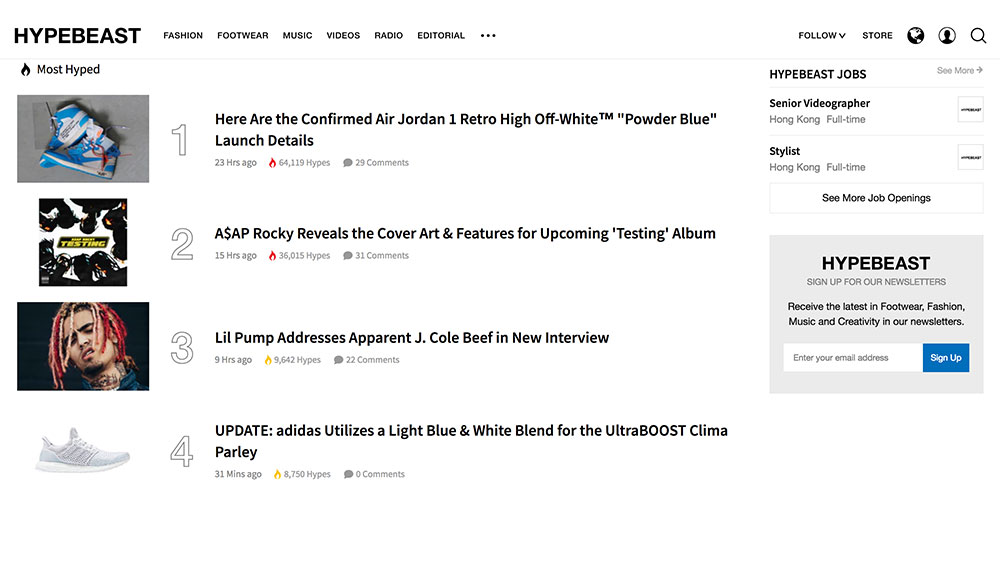Go to the EDITORIAL section

441,36
